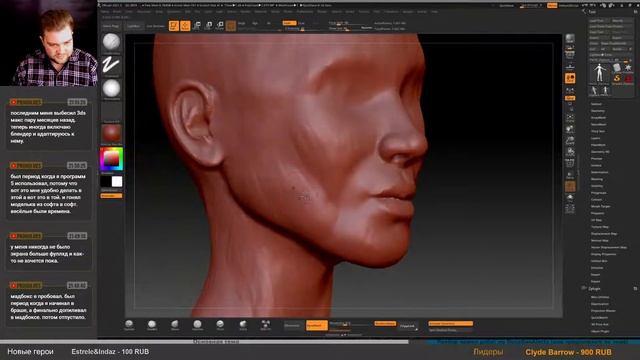Expand the Geometry subpalette
This screenshot has height=360, width=640.
(x=598, y=111)
